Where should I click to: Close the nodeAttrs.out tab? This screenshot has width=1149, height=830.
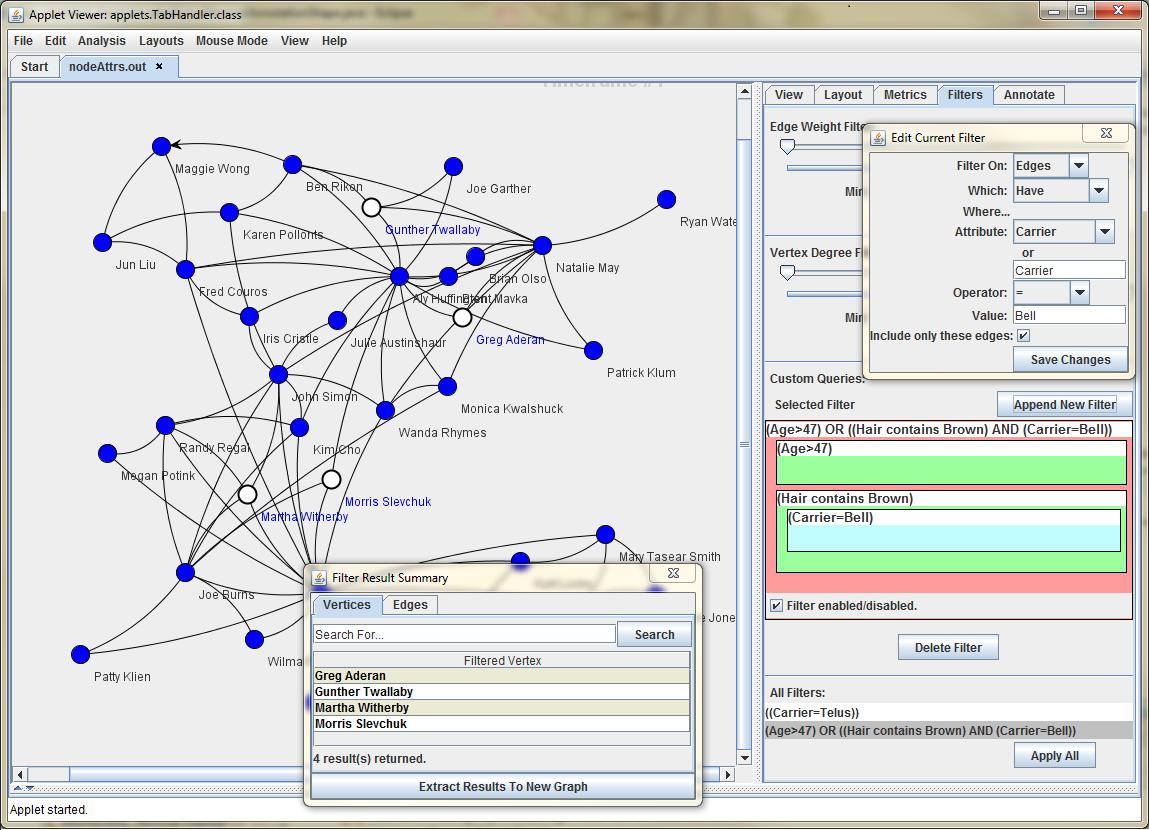pos(159,66)
